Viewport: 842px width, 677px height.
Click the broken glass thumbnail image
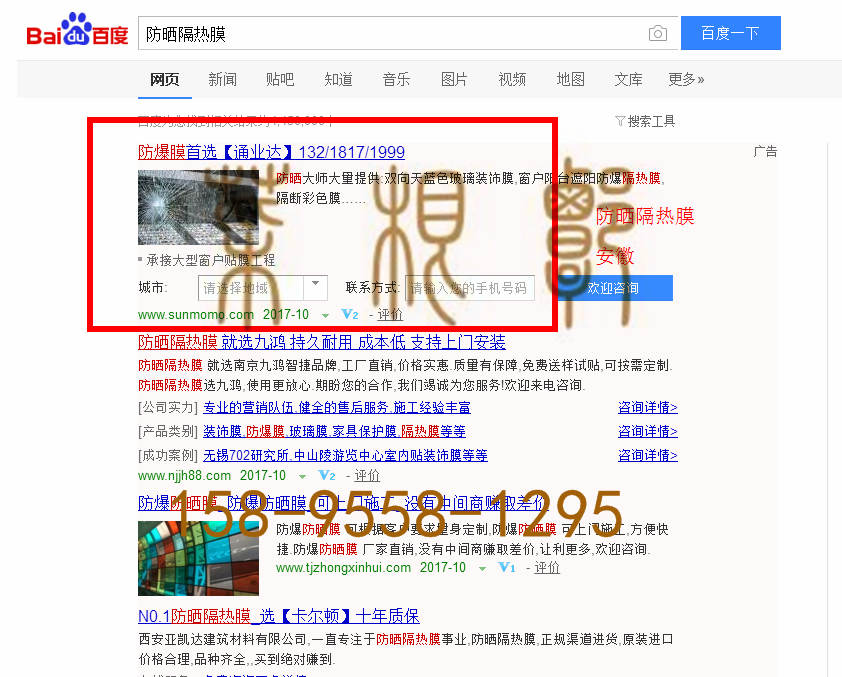pos(198,207)
